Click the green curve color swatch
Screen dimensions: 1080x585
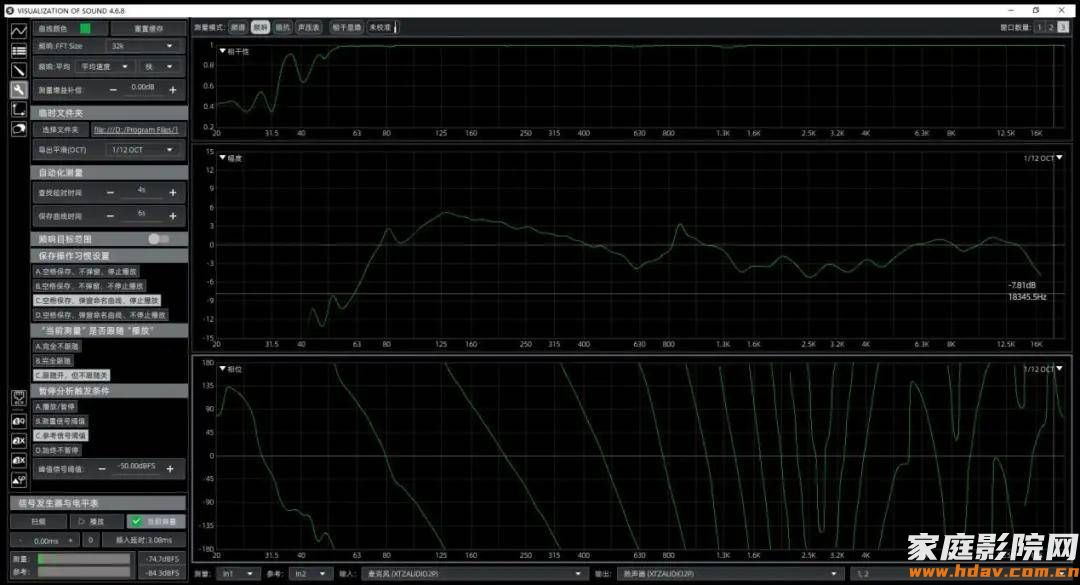(85, 28)
